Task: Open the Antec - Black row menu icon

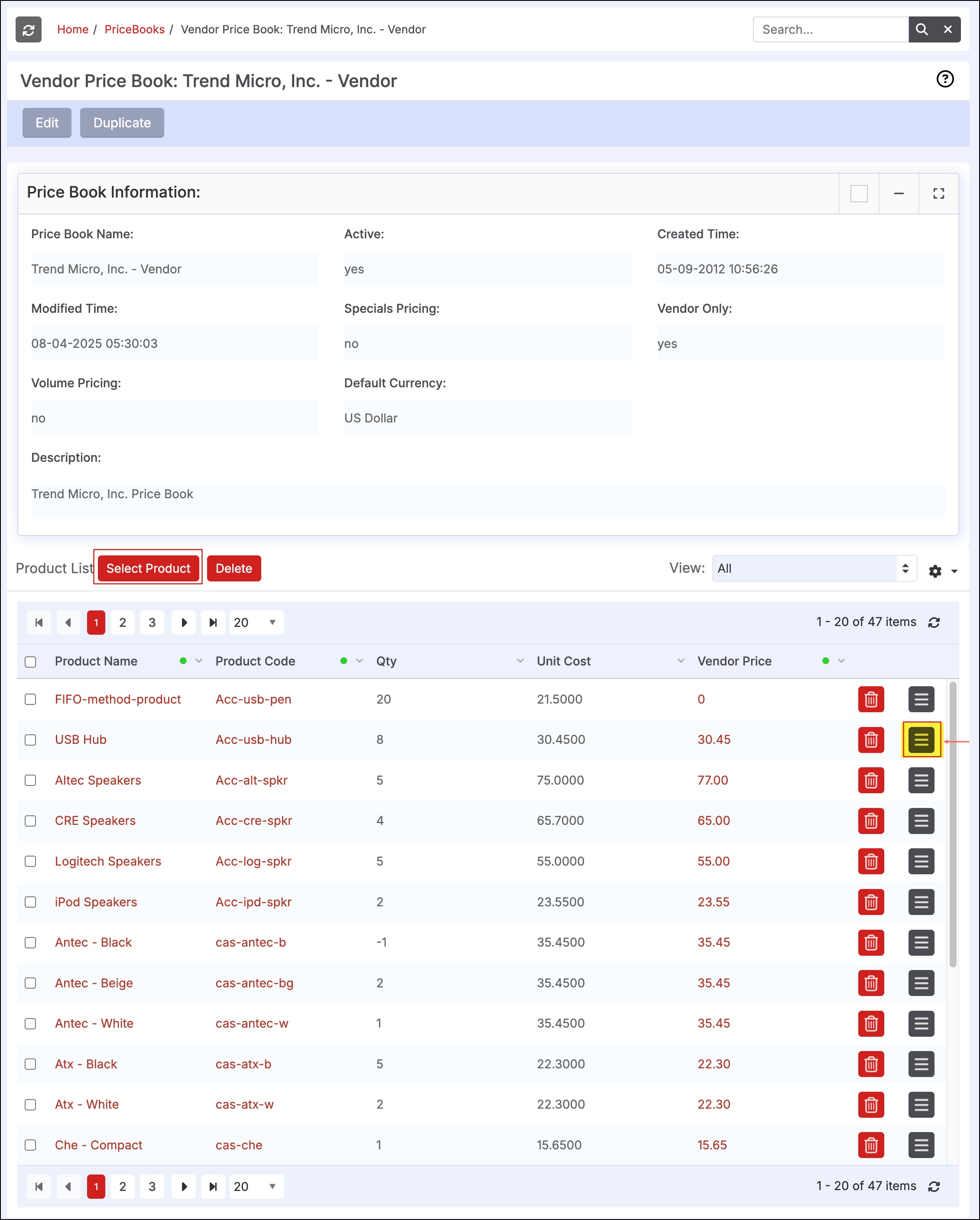Action: (x=921, y=942)
